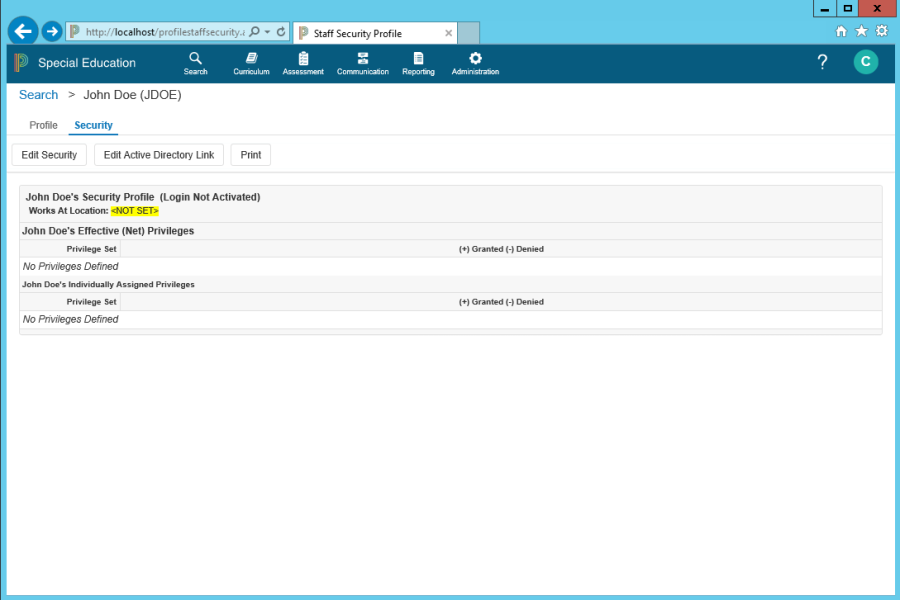Image resolution: width=900 pixels, height=600 pixels.
Task: Open the user avatar 'C' menu
Action: [865, 62]
